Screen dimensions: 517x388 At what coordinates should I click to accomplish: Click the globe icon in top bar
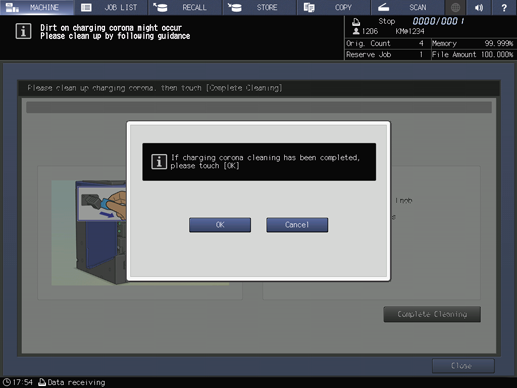coord(455,7)
